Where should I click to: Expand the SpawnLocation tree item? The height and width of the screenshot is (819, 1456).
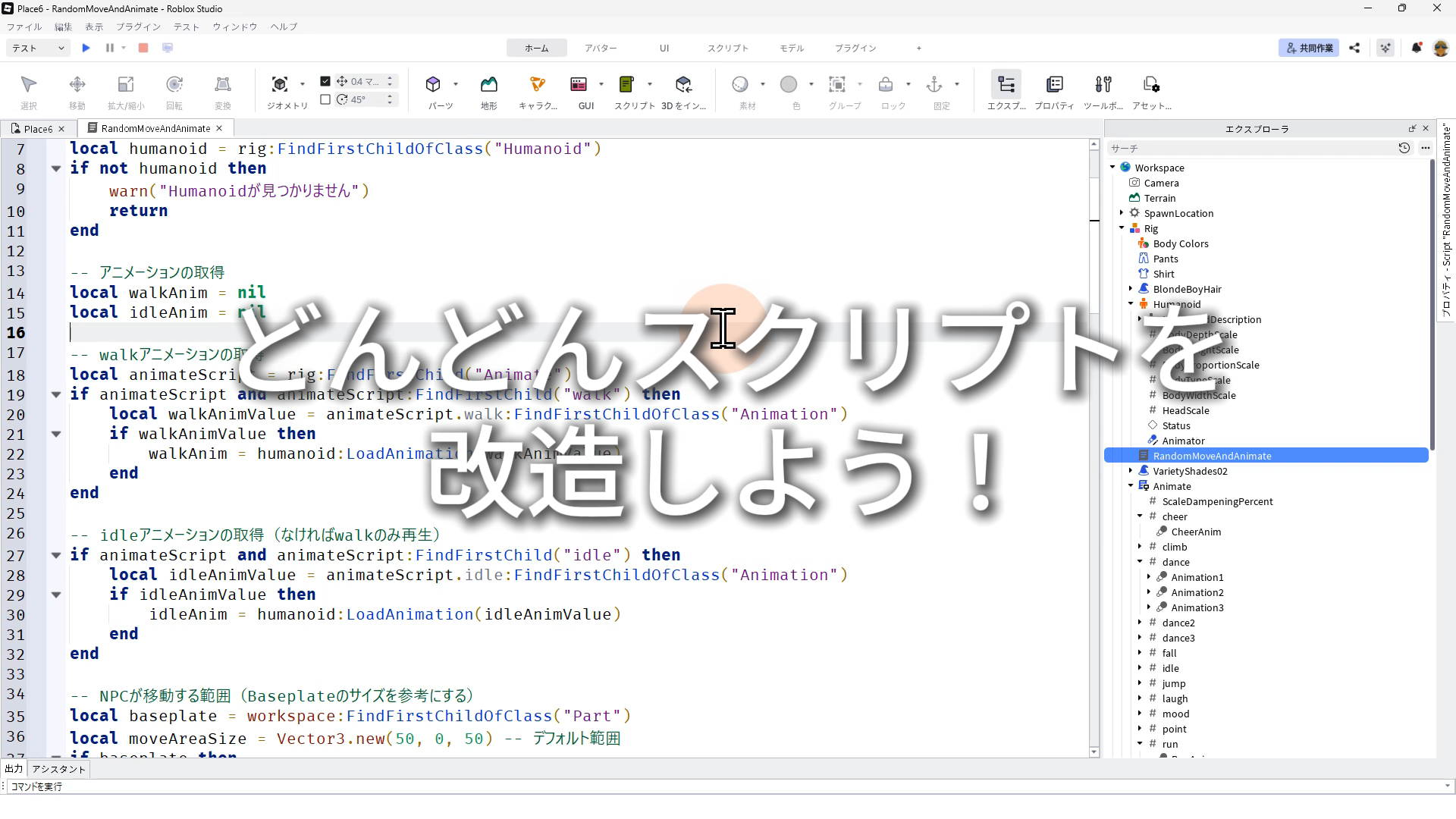[1122, 213]
